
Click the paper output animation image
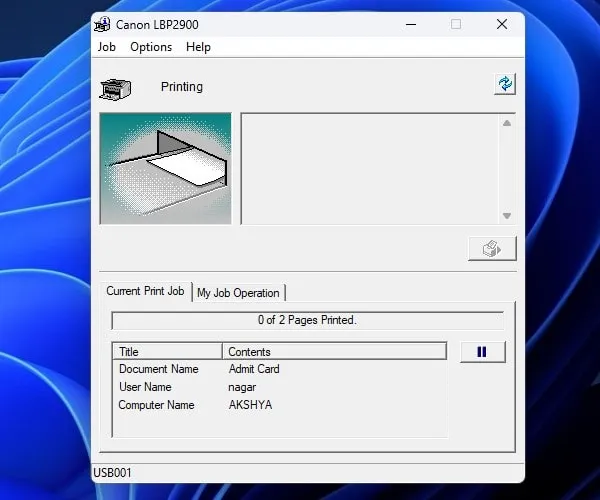pyautogui.click(x=165, y=168)
